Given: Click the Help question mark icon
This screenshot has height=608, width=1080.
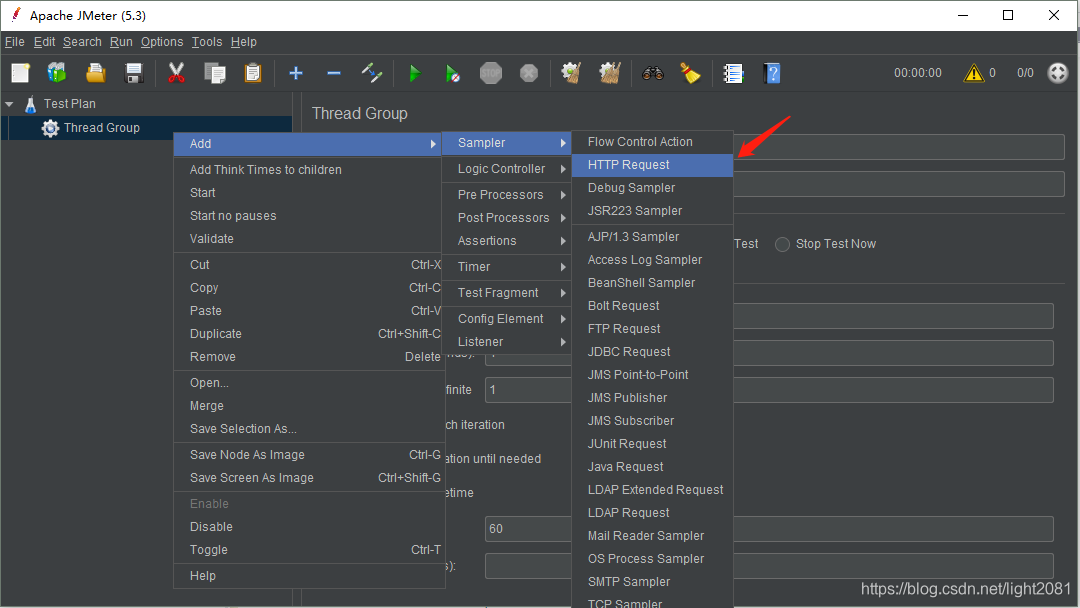Looking at the screenshot, I should click(772, 73).
